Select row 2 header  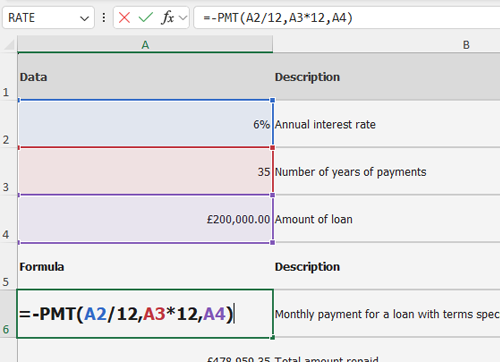(x=8, y=124)
